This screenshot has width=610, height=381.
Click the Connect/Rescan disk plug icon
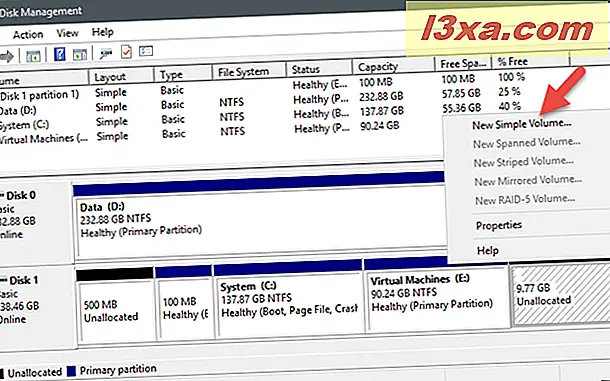pyautogui.click(x=105, y=53)
